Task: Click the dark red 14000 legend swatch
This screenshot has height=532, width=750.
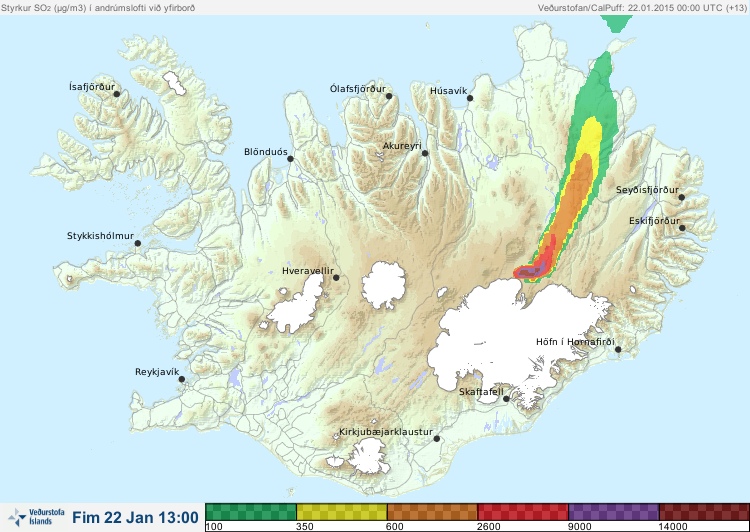Action: point(704,512)
